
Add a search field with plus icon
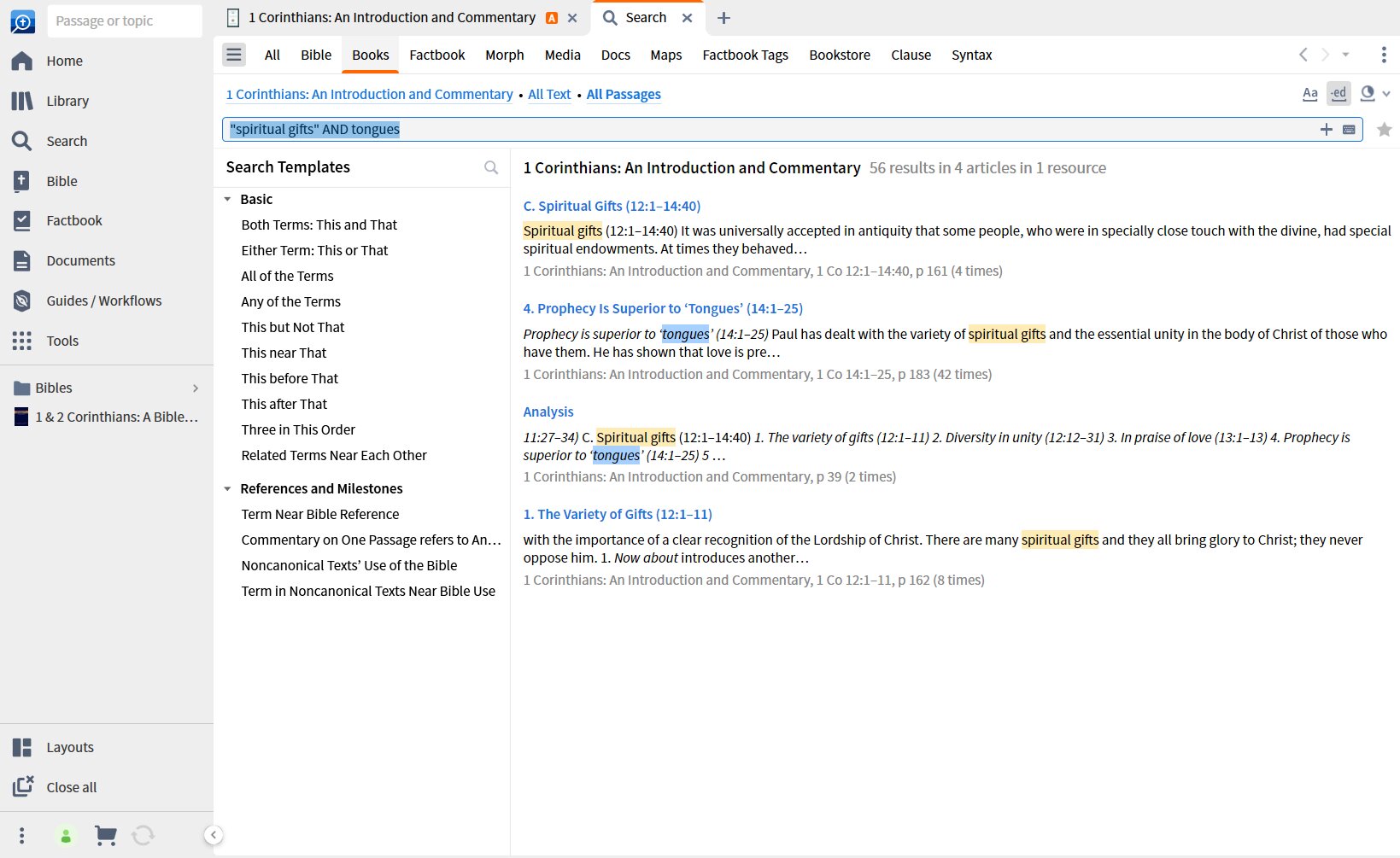click(x=1326, y=130)
